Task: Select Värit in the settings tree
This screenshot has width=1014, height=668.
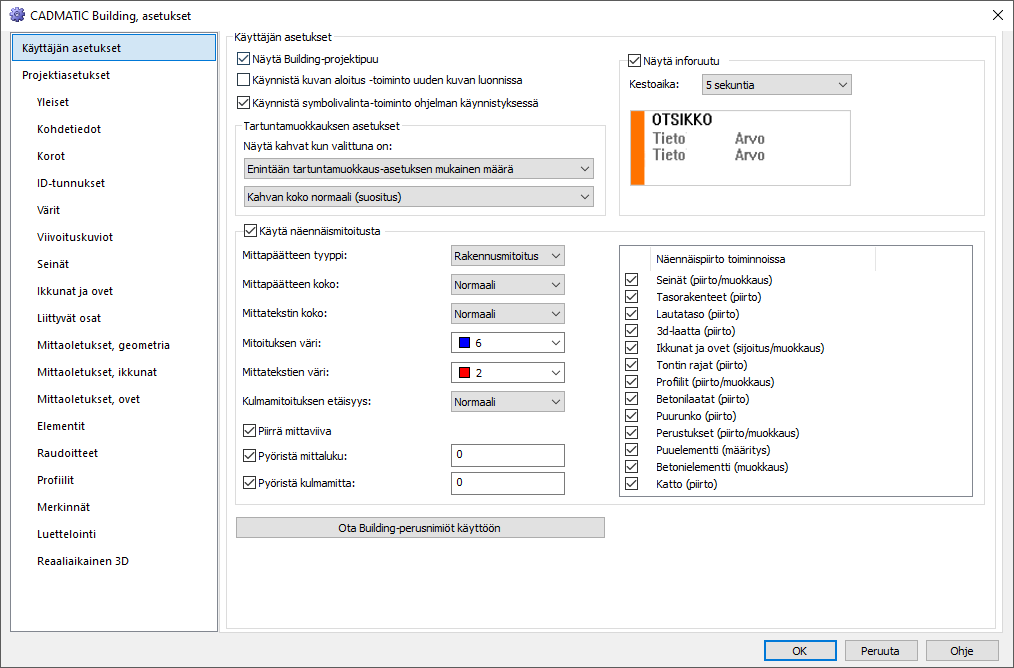Action: tap(50, 210)
